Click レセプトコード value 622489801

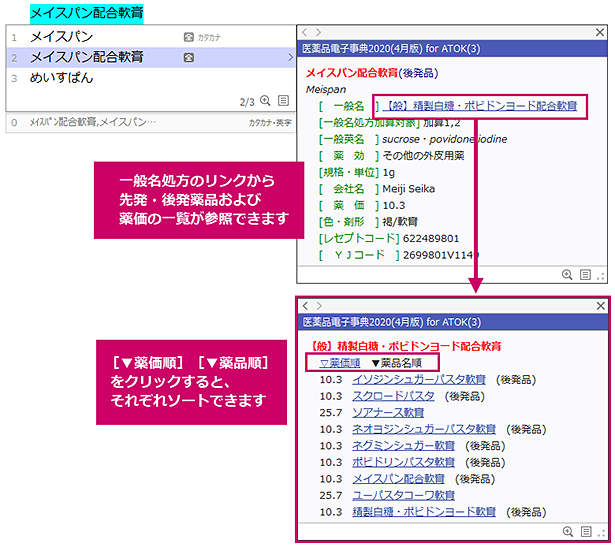[431, 238]
